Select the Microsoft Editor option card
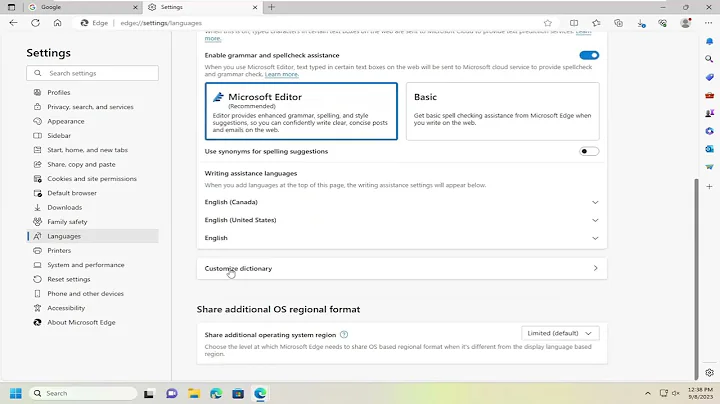720x404 pixels. click(x=301, y=111)
